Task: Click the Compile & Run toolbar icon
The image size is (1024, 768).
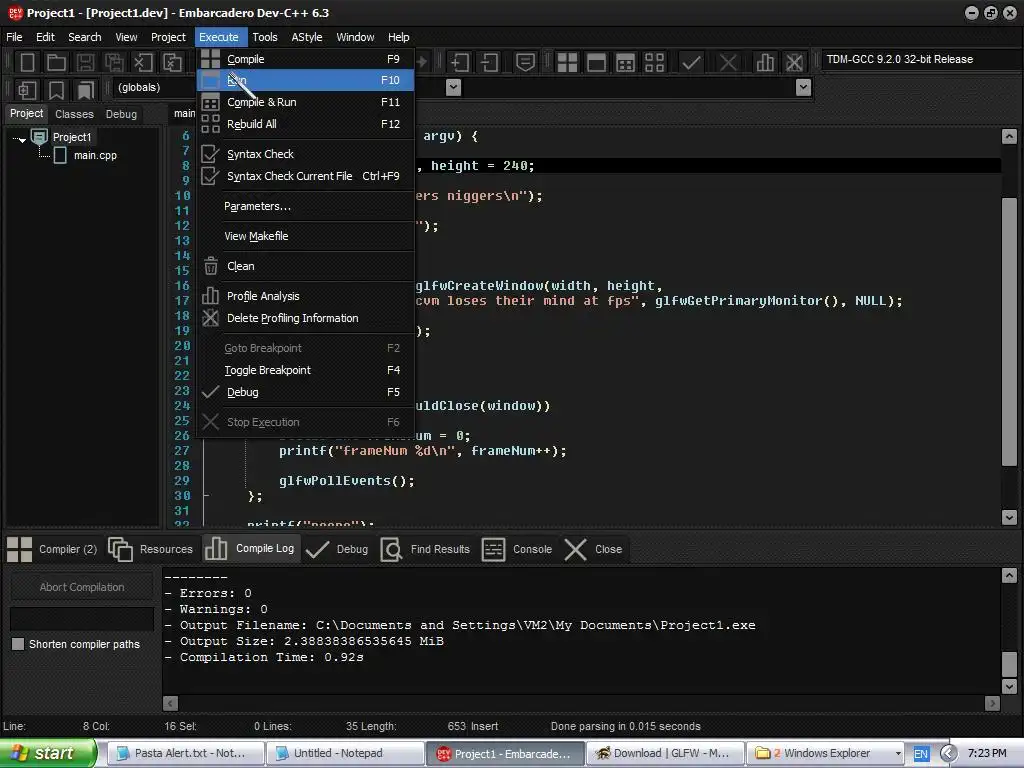Action: coord(626,63)
